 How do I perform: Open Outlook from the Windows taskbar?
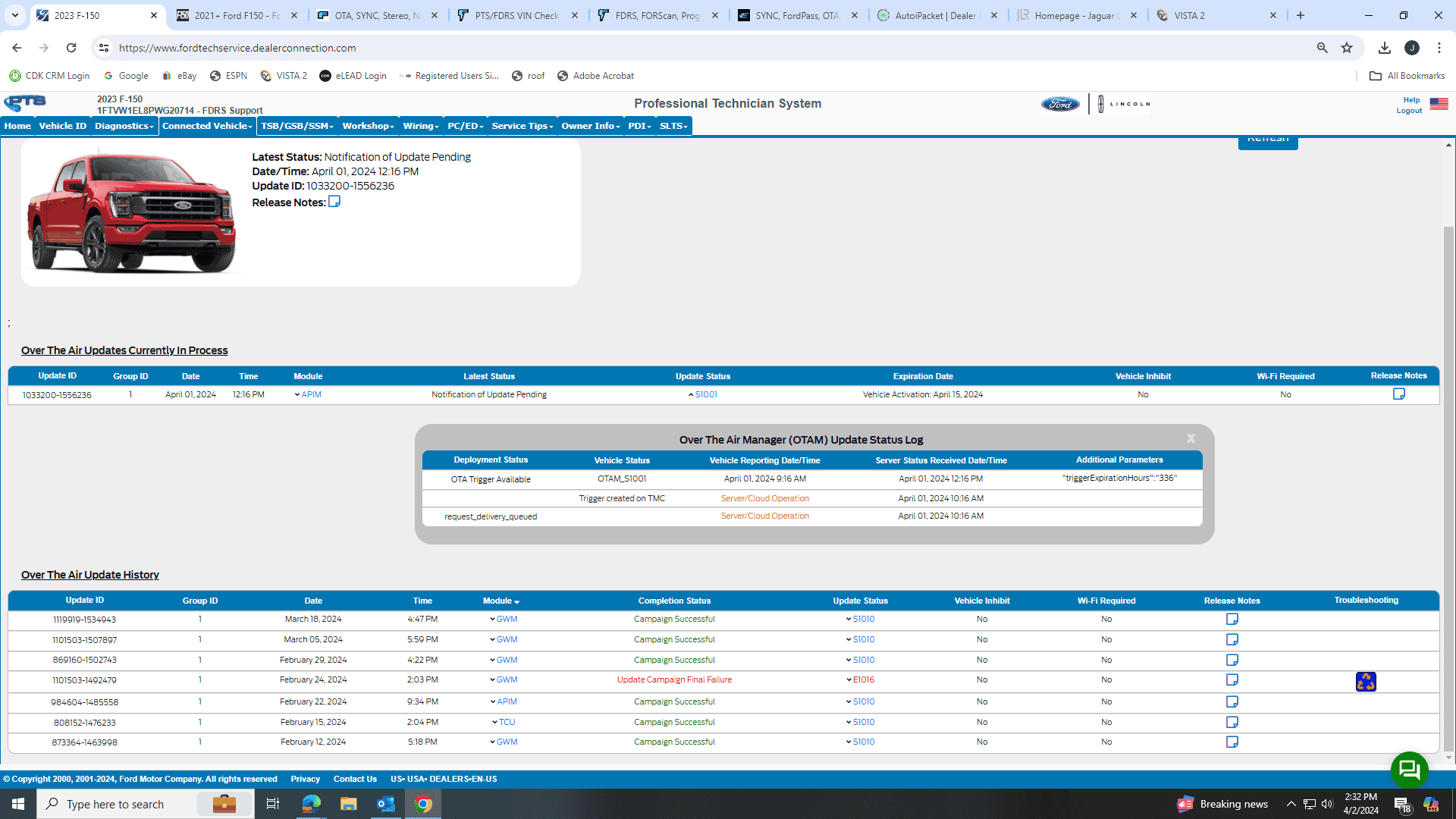tap(385, 804)
